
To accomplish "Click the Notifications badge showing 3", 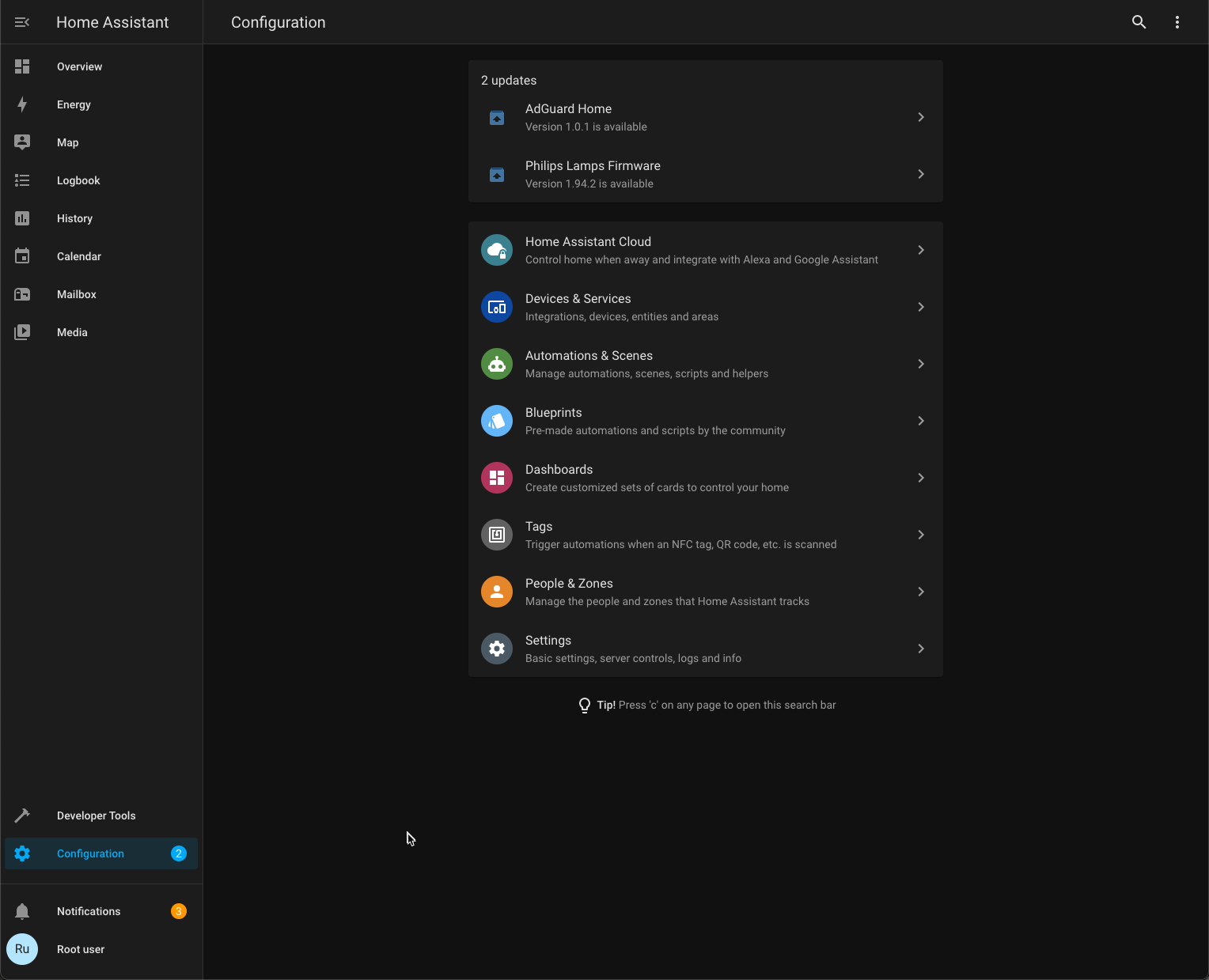I will [x=179, y=911].
